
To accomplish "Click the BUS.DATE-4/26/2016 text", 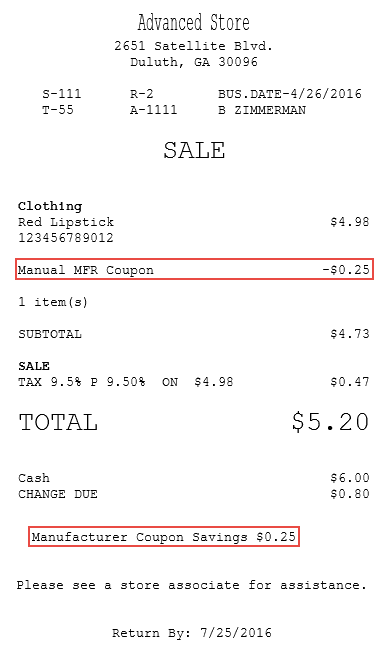I will (290, 94).
